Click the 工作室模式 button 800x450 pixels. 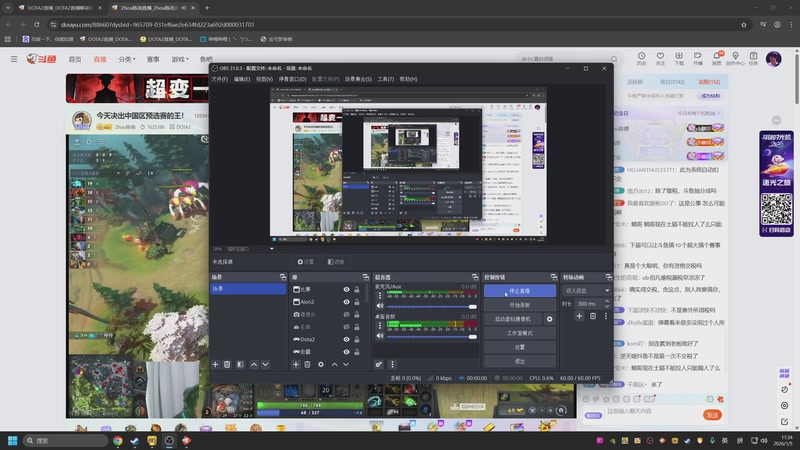click(519, 333)
